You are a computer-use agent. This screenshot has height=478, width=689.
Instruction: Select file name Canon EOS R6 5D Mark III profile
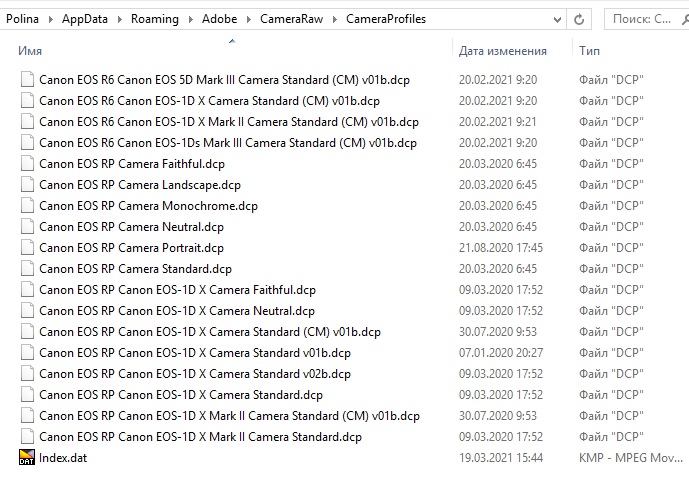224,80
